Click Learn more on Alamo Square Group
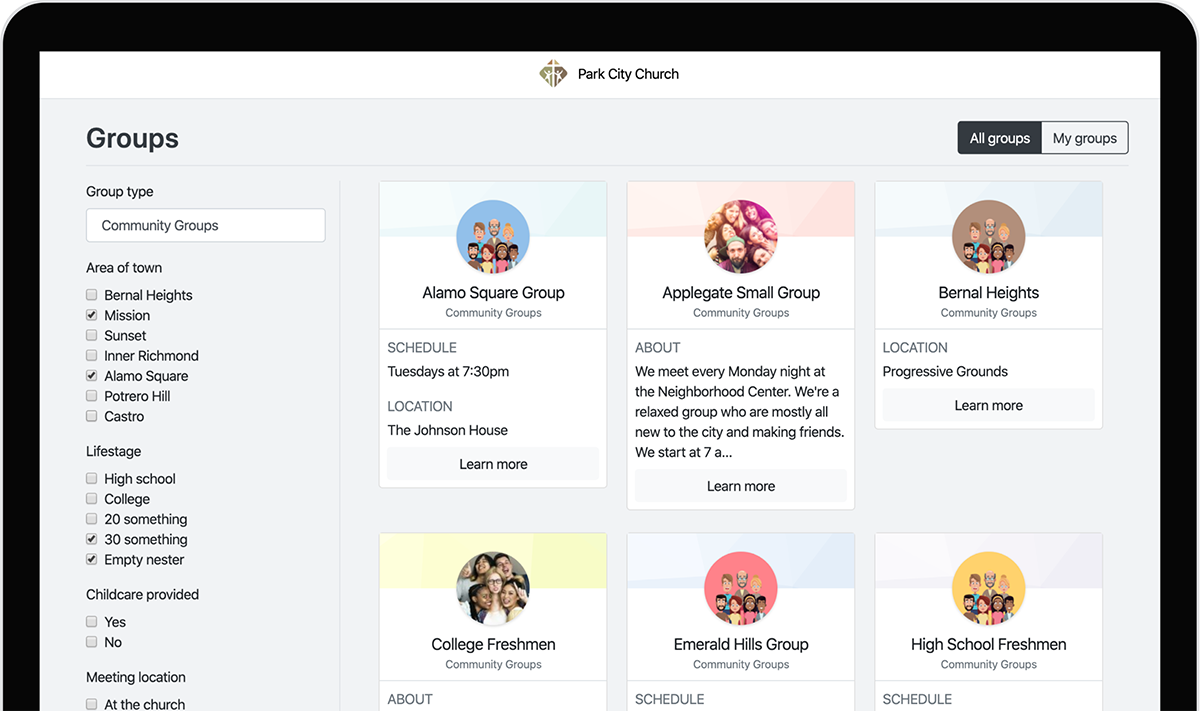Viewport: 1200px width, 711px height. click(x=493, y=464)
